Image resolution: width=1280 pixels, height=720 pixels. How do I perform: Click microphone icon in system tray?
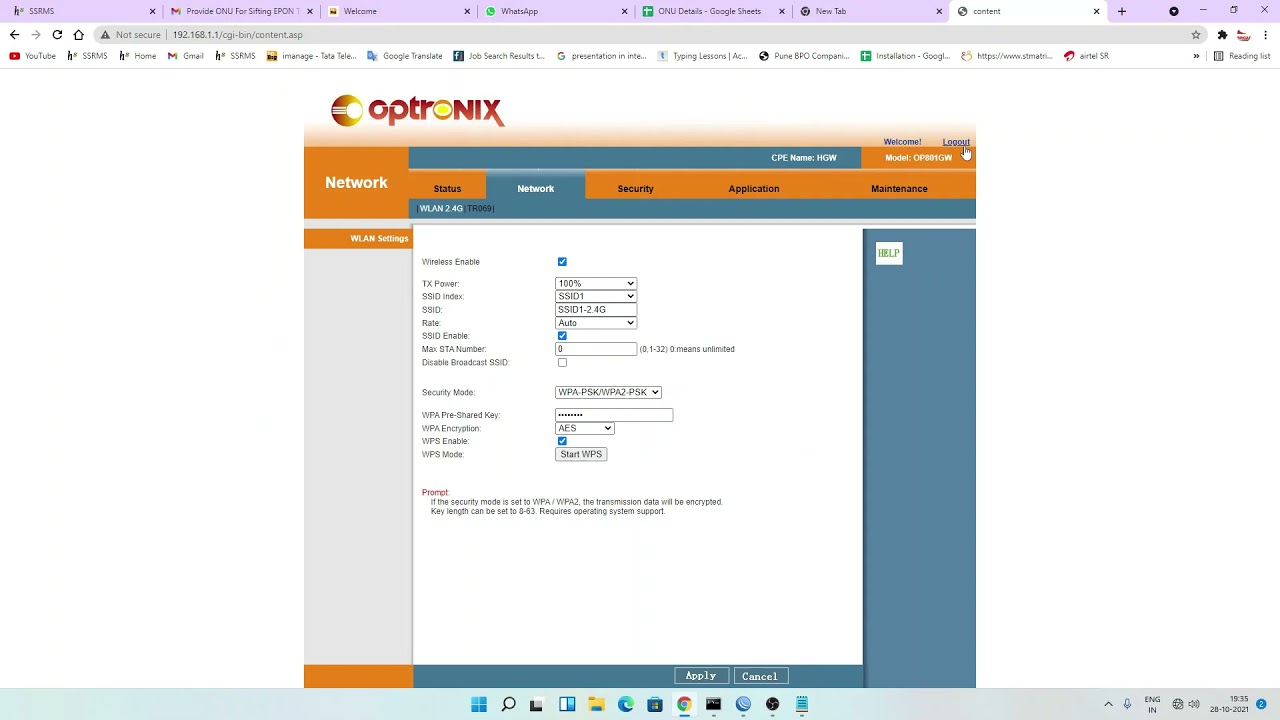(1127, 704)
